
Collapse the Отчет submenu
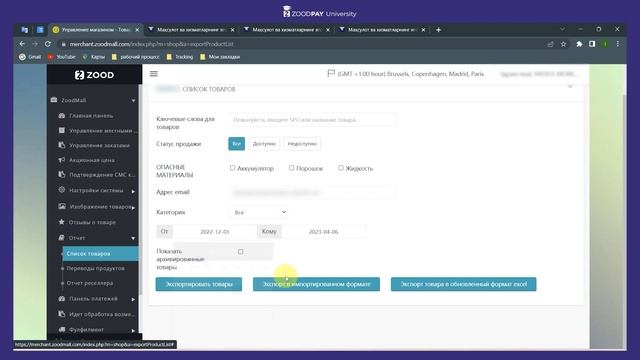coord(133,238)
